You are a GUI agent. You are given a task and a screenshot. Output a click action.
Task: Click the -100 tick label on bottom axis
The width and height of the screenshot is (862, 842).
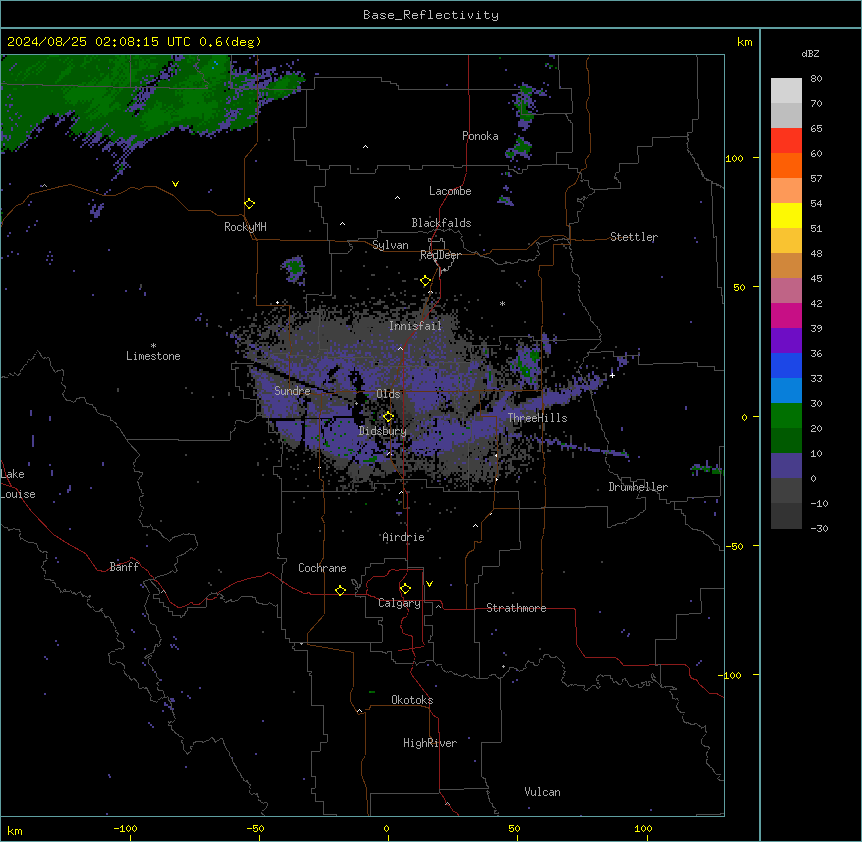[x=125, y=828]
